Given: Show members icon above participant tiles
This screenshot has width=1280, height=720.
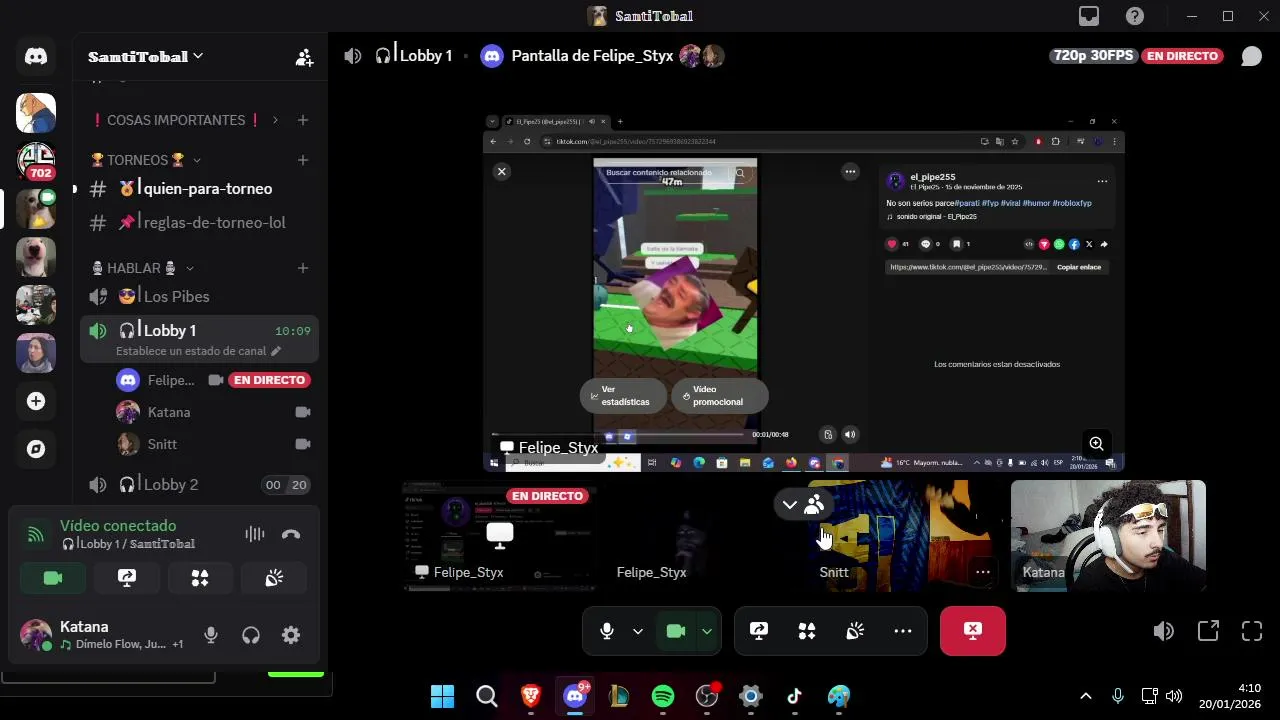Looking at the screenshot, I should (814, 505).
